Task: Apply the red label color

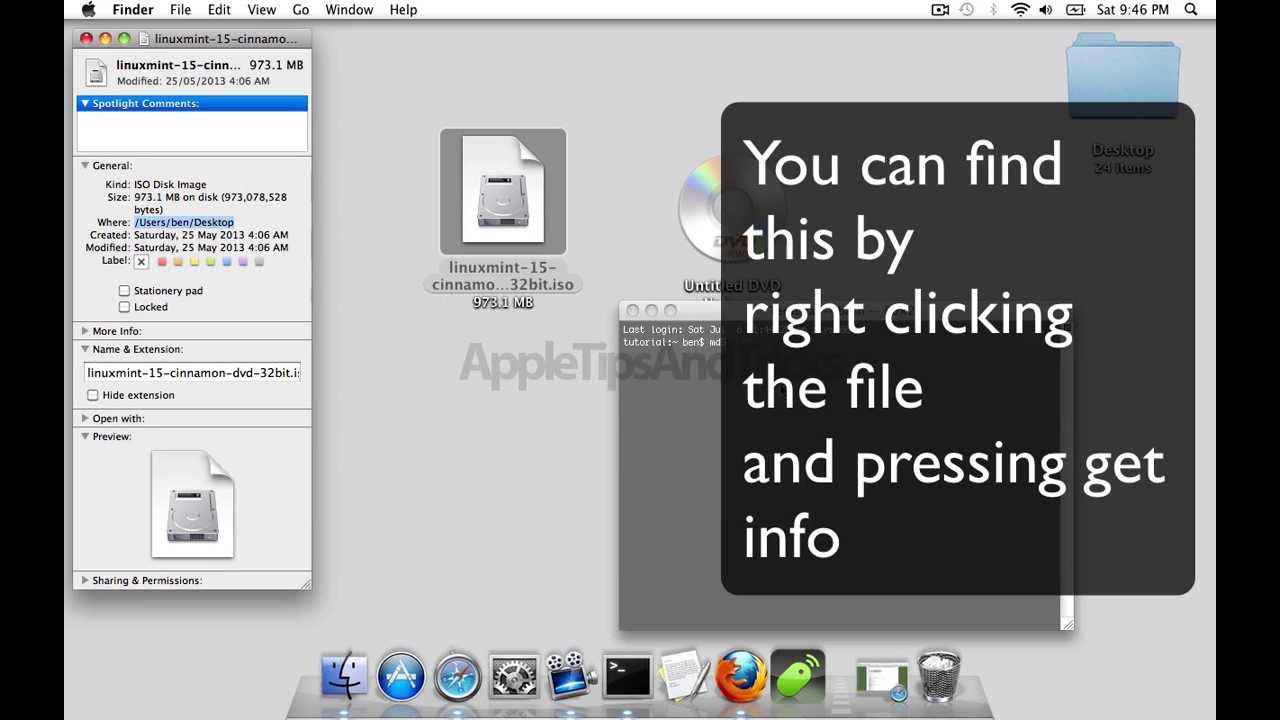Action: coord(162,262)
